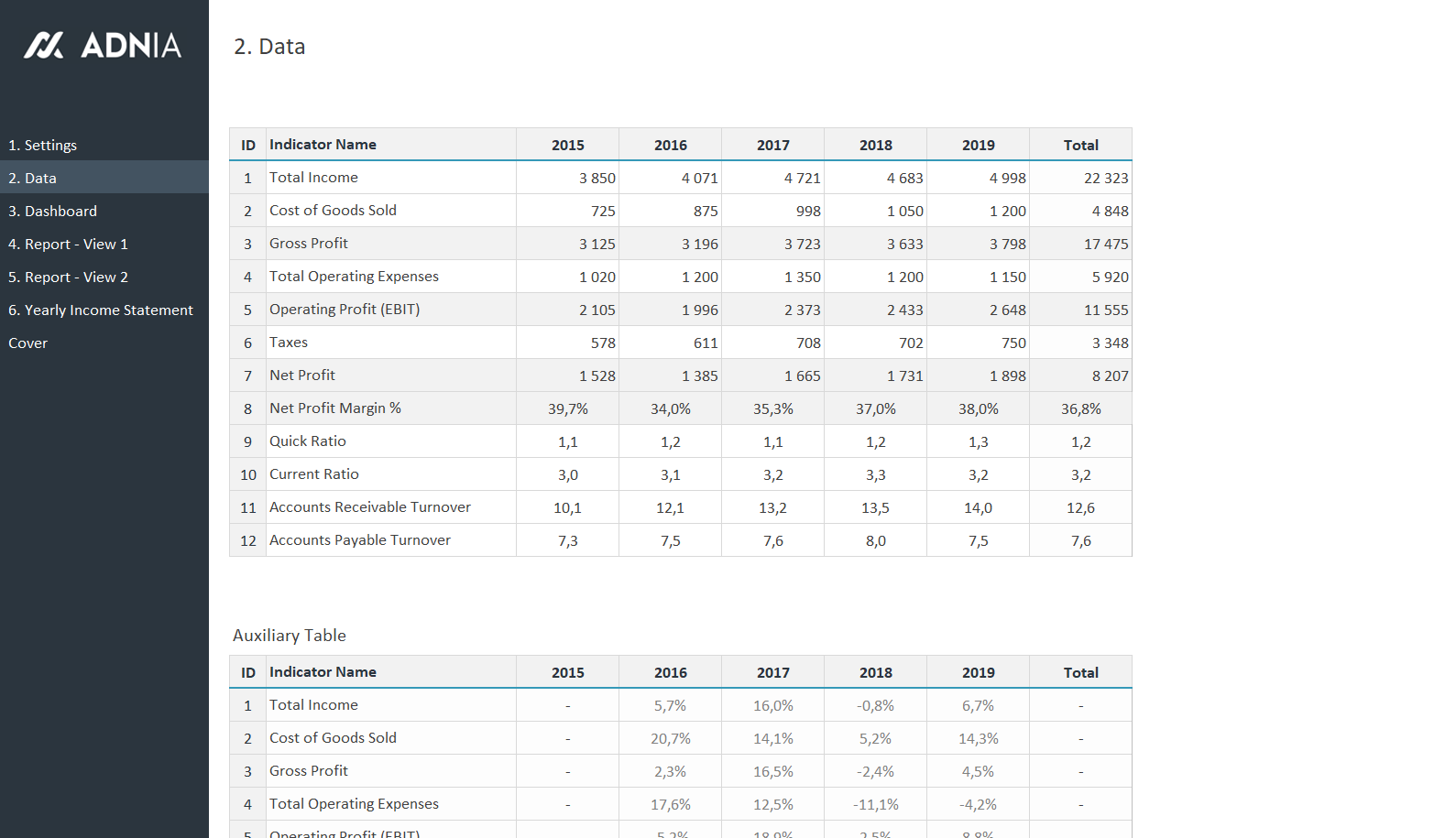Select the Data navigation item
Screen dimensions: 1456x838
(33, 178)
